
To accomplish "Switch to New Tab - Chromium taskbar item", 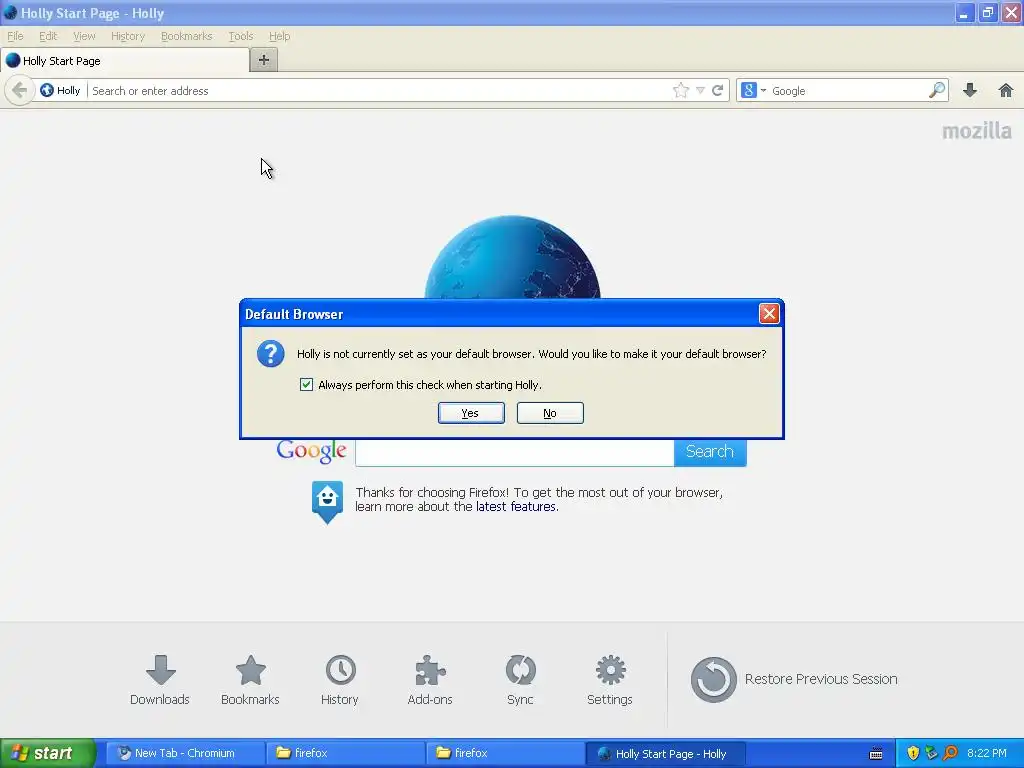I will click(185, 753).
